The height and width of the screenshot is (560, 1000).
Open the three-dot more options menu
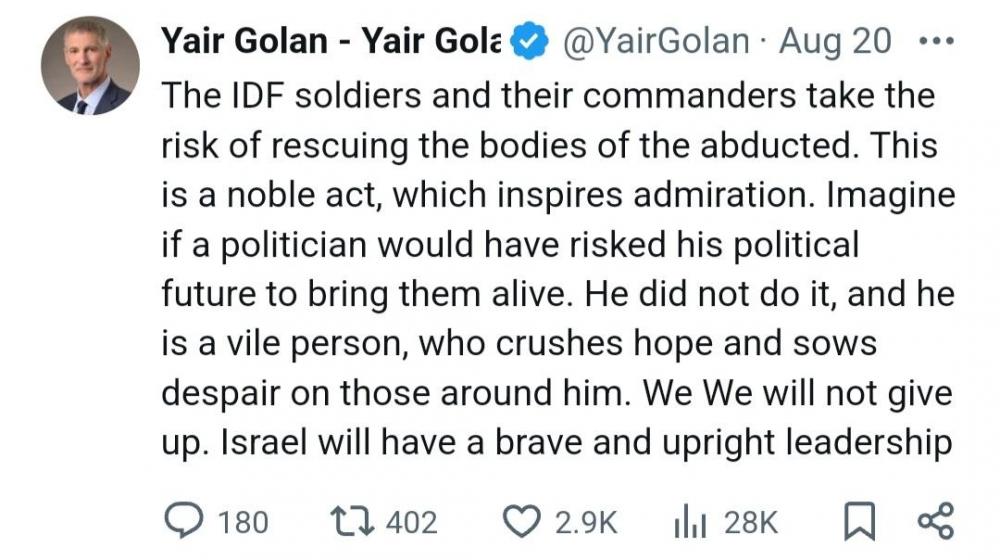935,42
